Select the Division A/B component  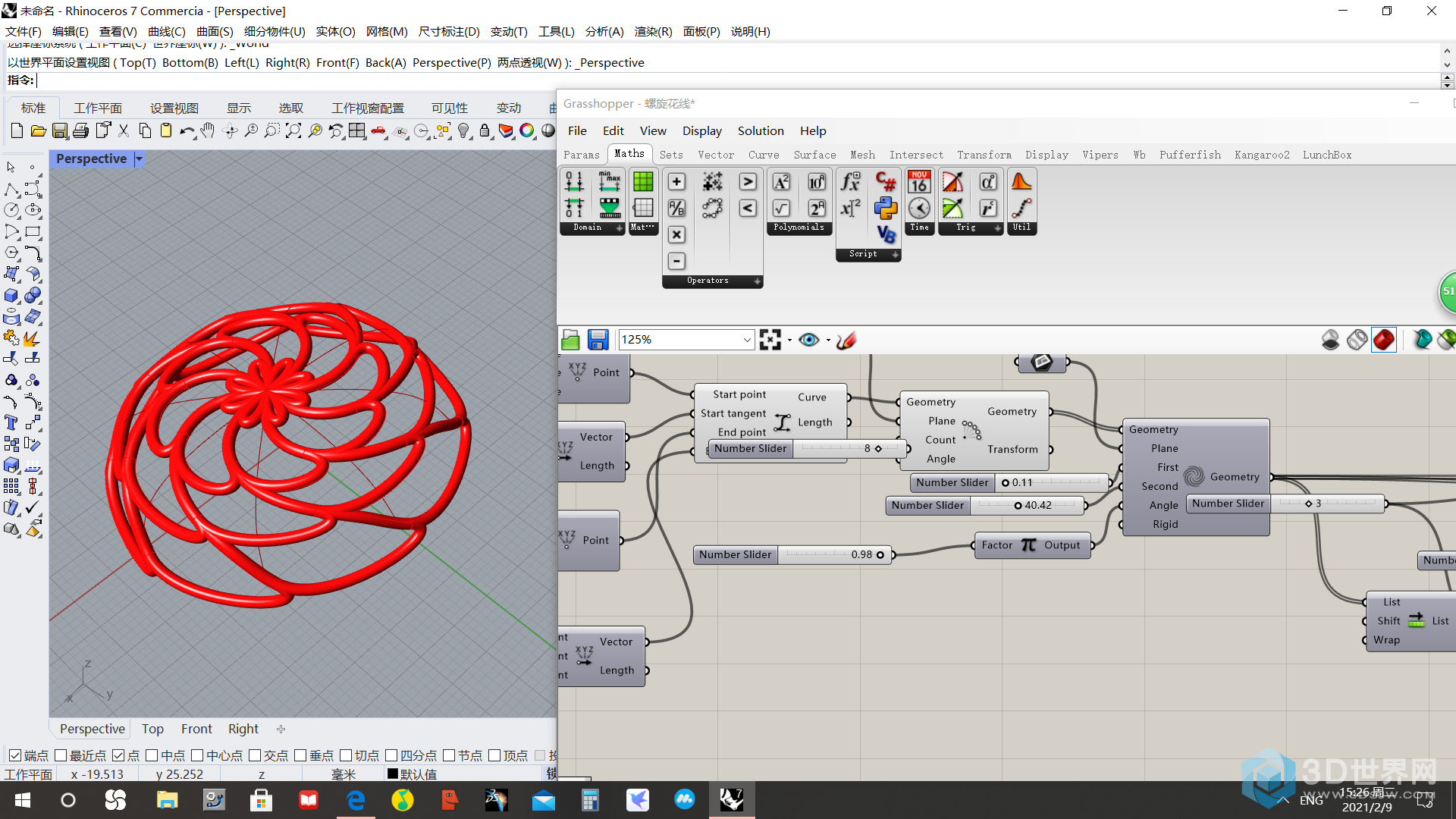(676, 209)
